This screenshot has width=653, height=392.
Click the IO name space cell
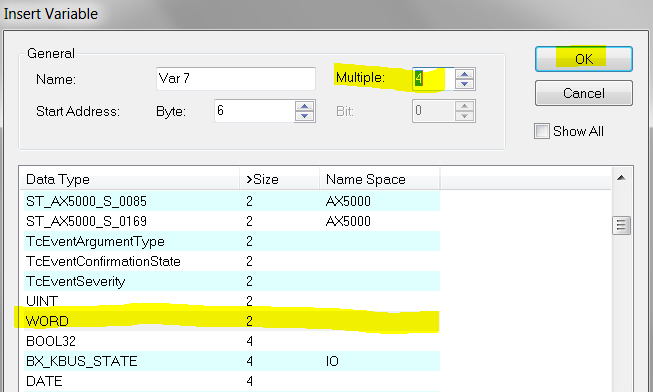[x=332, y=361]
